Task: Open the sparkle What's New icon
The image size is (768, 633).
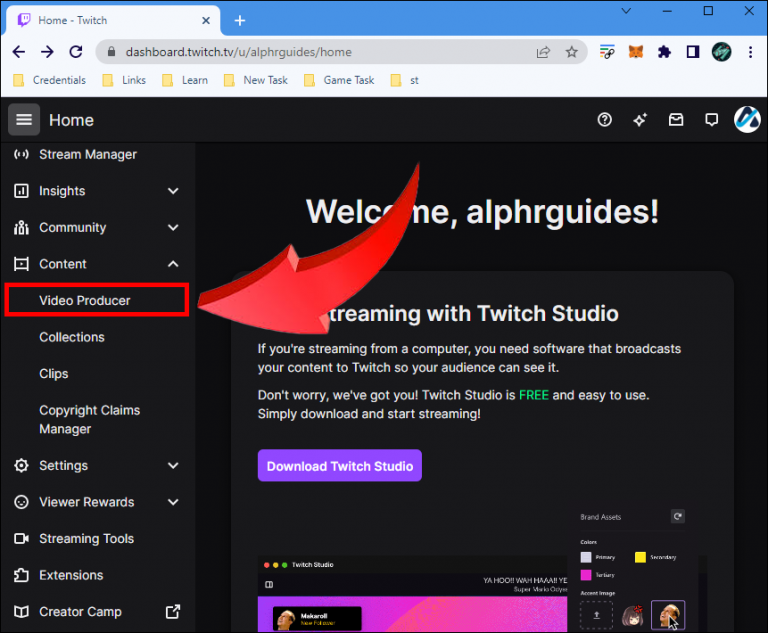Action: [640, 120]
